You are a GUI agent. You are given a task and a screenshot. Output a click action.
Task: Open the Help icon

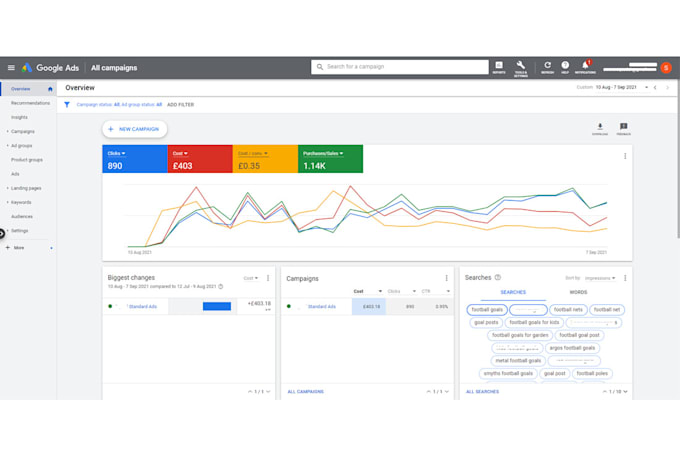click(565, 67)
